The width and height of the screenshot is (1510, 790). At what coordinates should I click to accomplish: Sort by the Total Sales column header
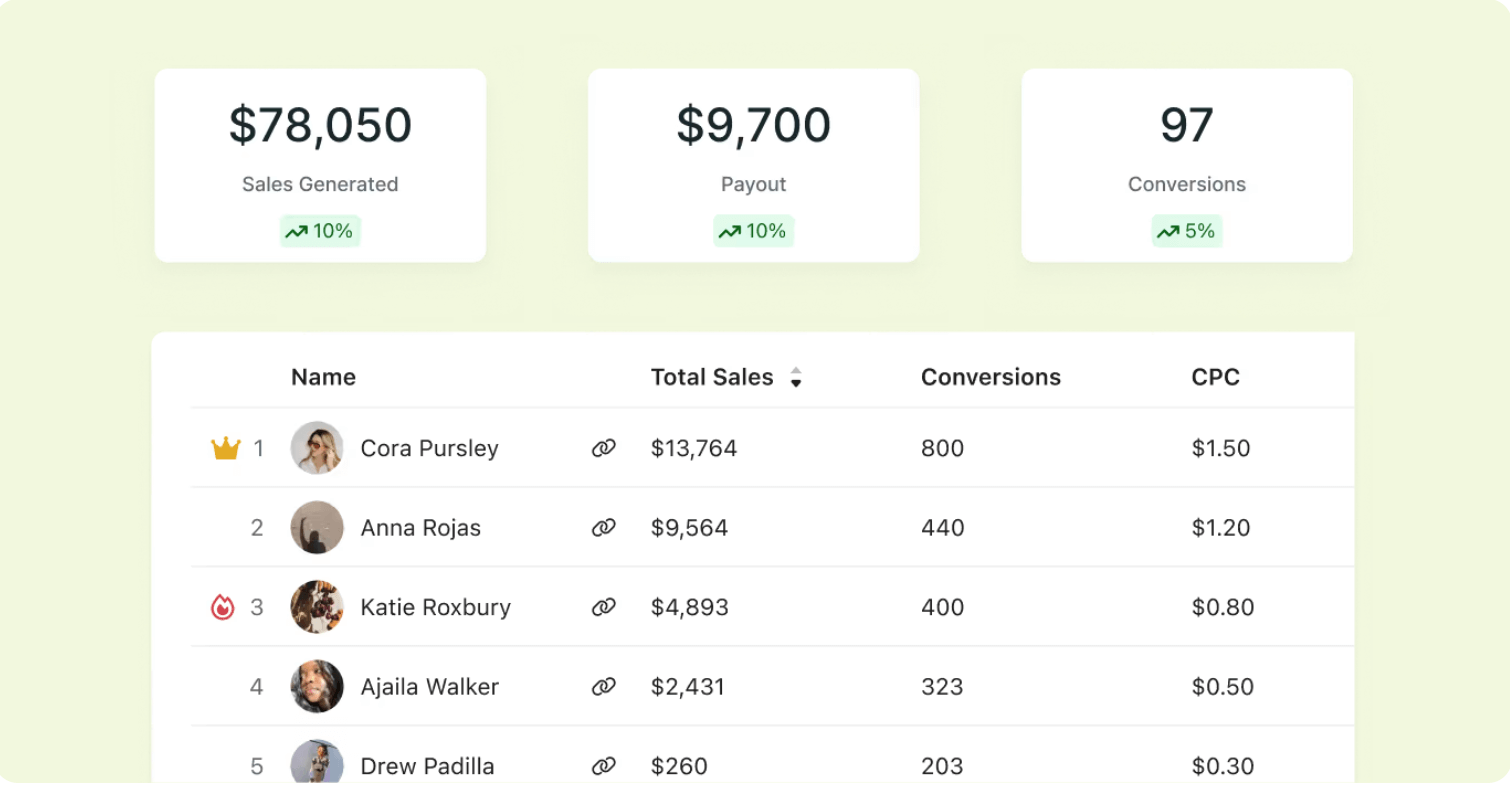click(x=712, y=377)
